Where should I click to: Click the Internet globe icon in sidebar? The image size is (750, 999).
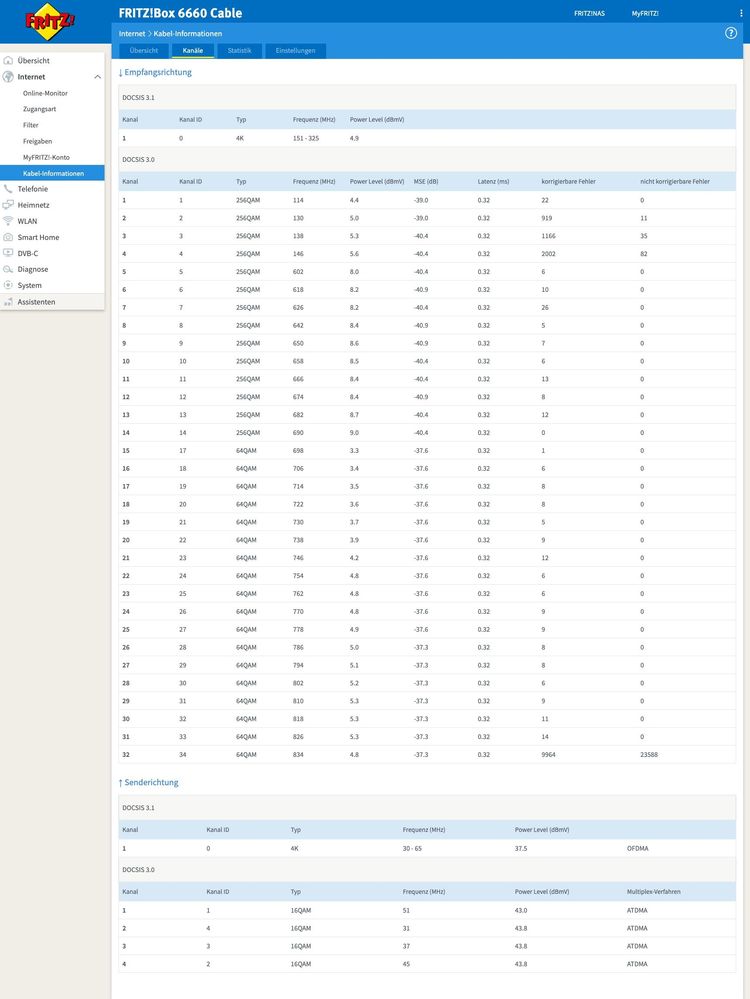[x=8, y=76]
